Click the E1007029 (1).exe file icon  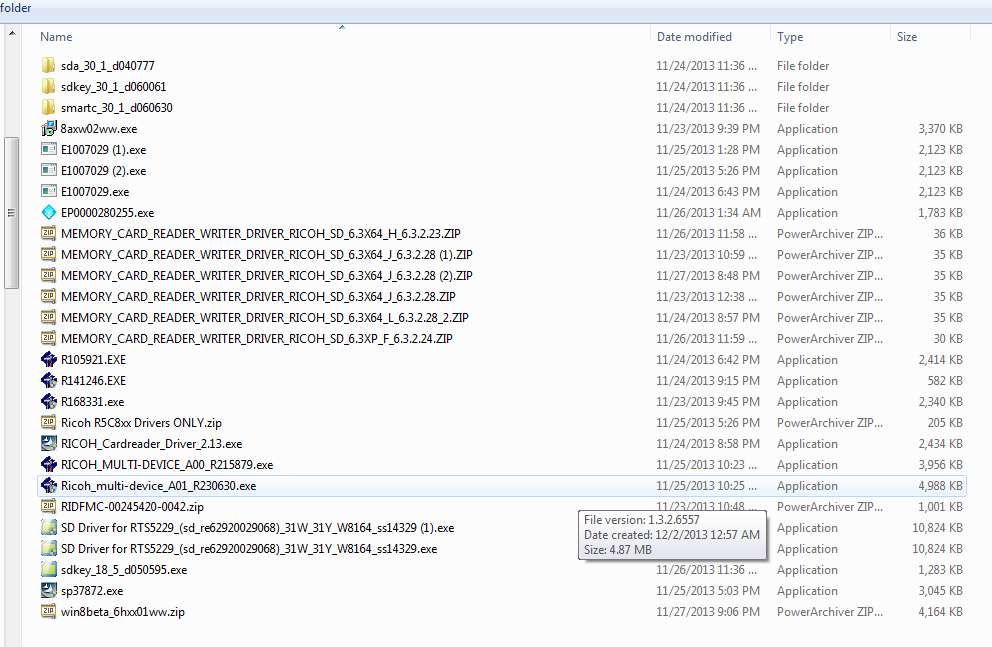(x=49, y=149)
